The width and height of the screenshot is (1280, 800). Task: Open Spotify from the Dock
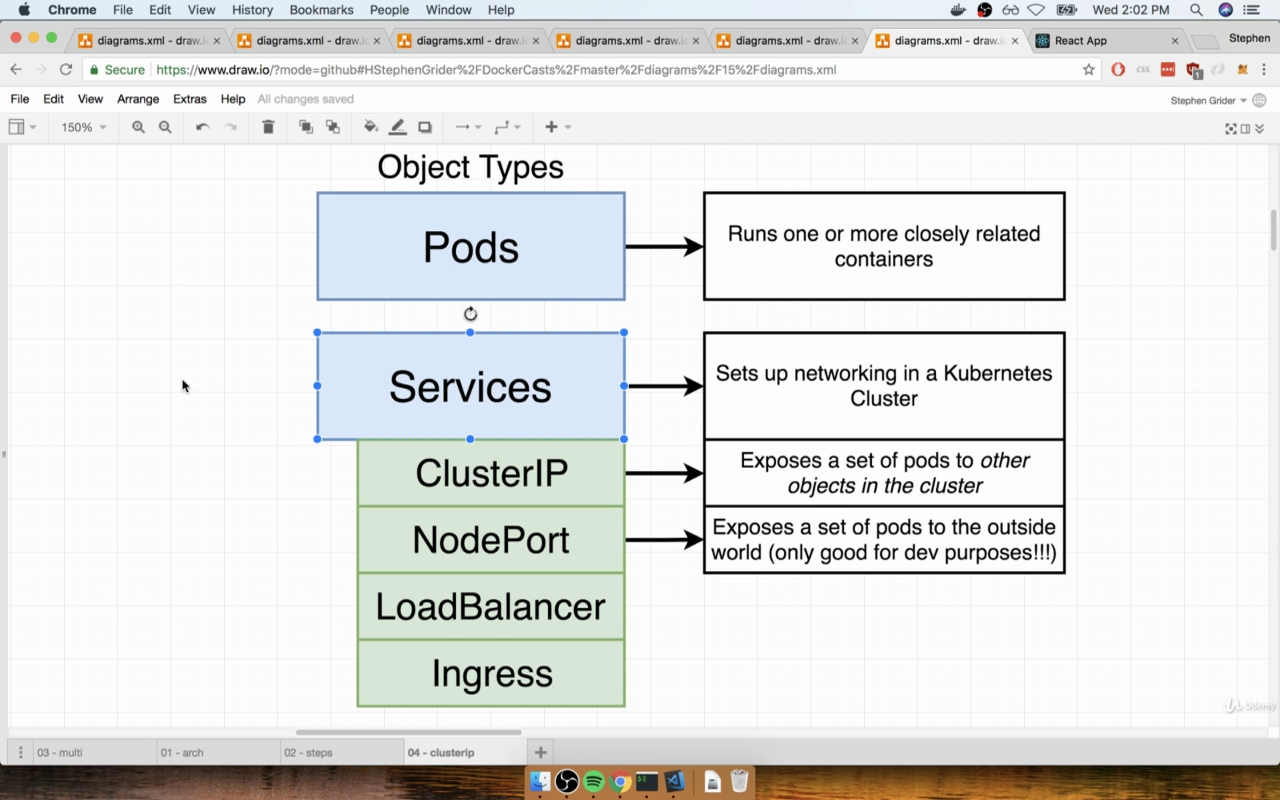[x=593, y=781]
